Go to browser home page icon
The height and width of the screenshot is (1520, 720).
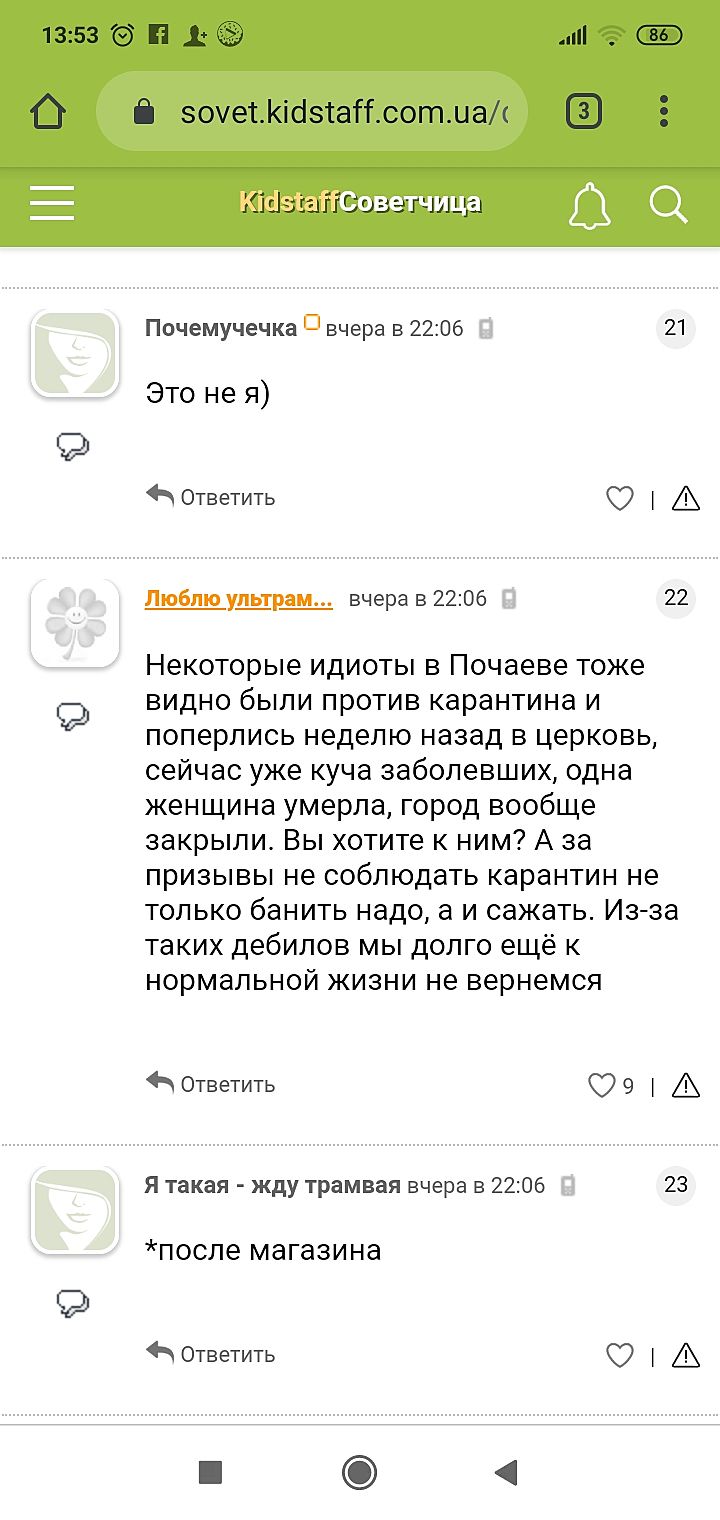click(48, 112)
